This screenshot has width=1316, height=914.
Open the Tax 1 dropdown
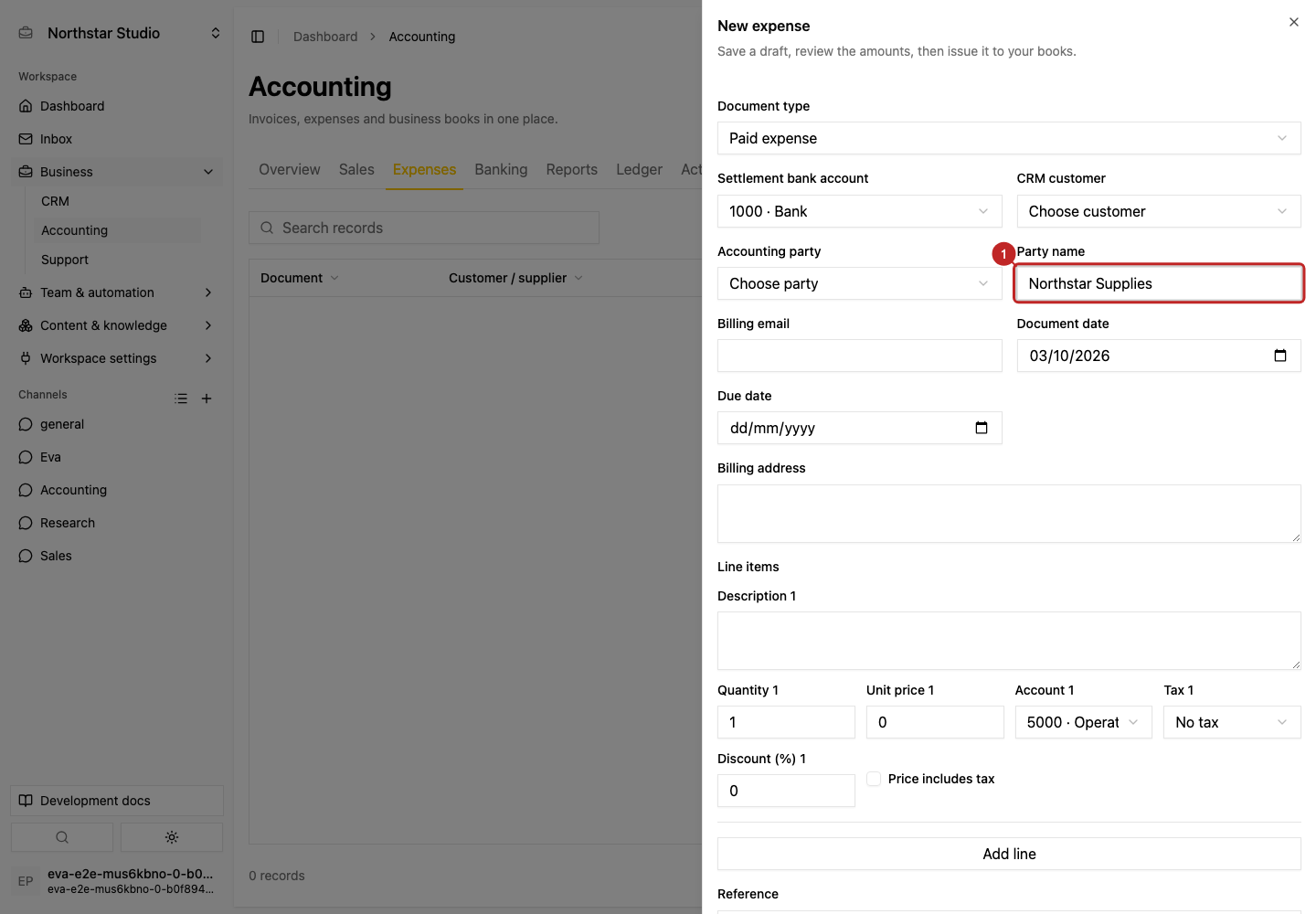(1232, 722)
